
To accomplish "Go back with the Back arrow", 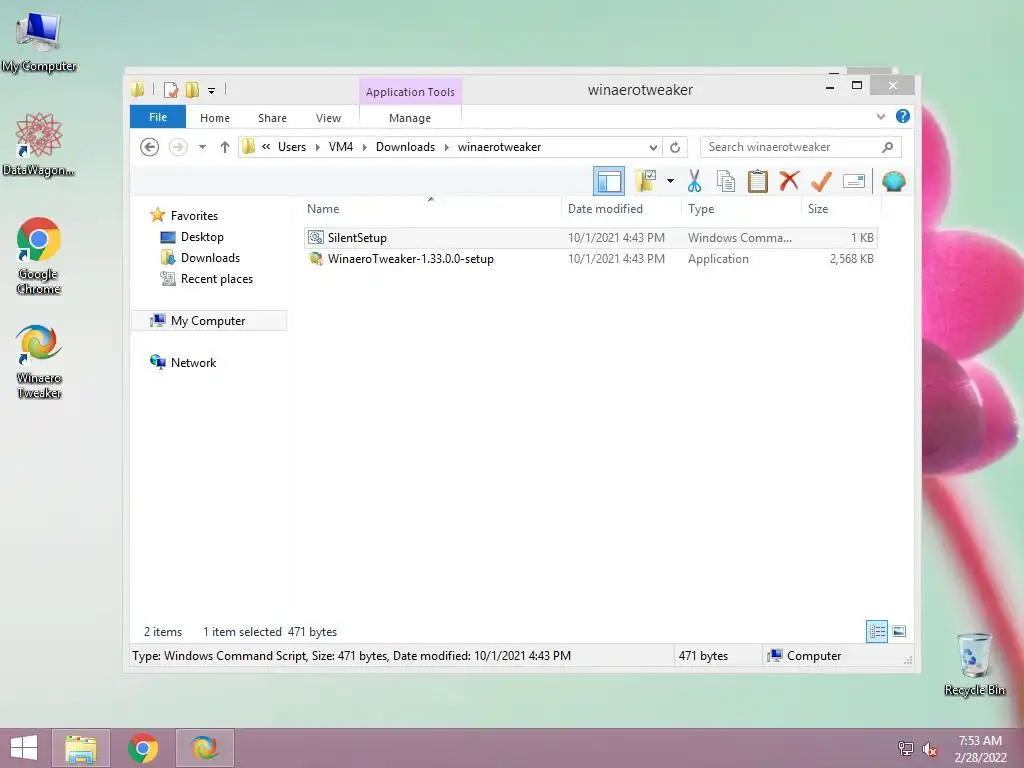I will point(150,147).
